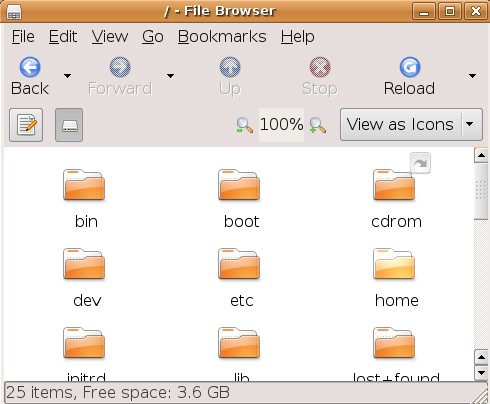Open the Bookmarks menu
This screenshot has height=404, width=490.
[222, 36]
